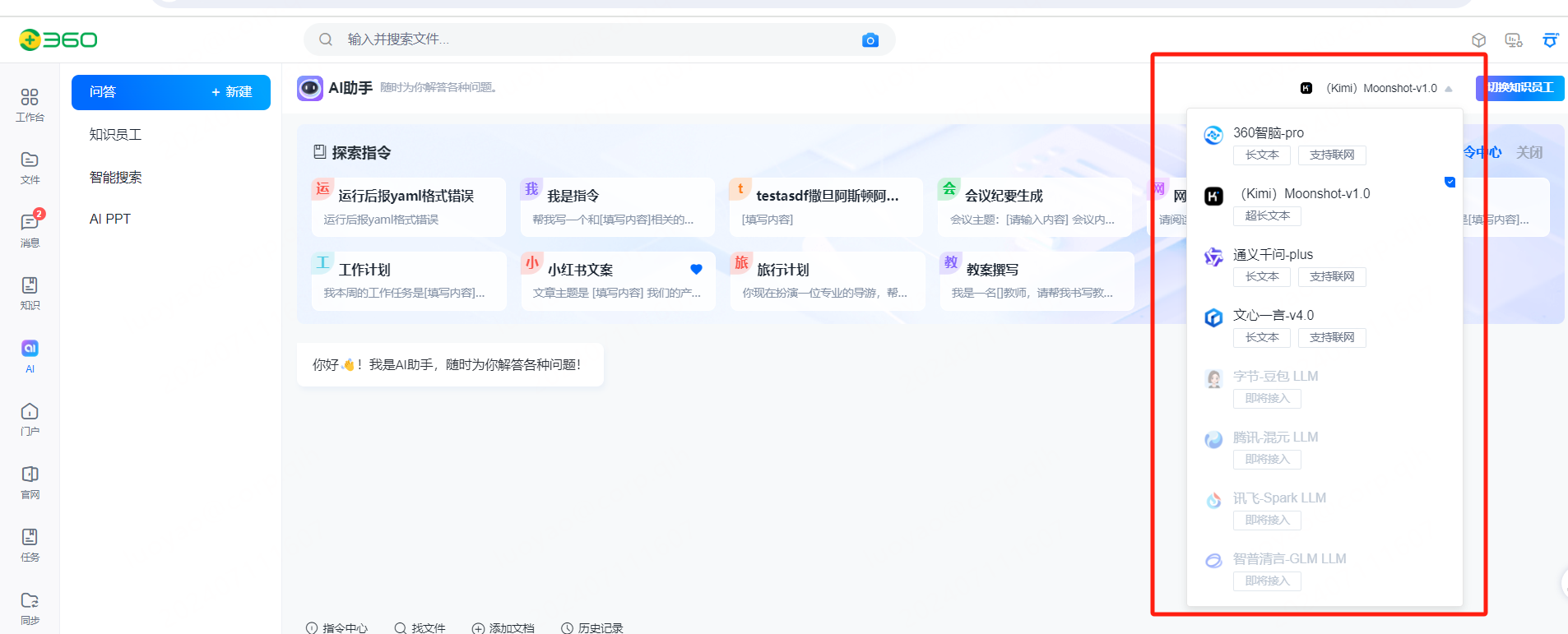Viewport: 1568px width, 634px height.
Task: Choose 文心一言-v4.0 from model list
Action: click(x=1324, y=326)
